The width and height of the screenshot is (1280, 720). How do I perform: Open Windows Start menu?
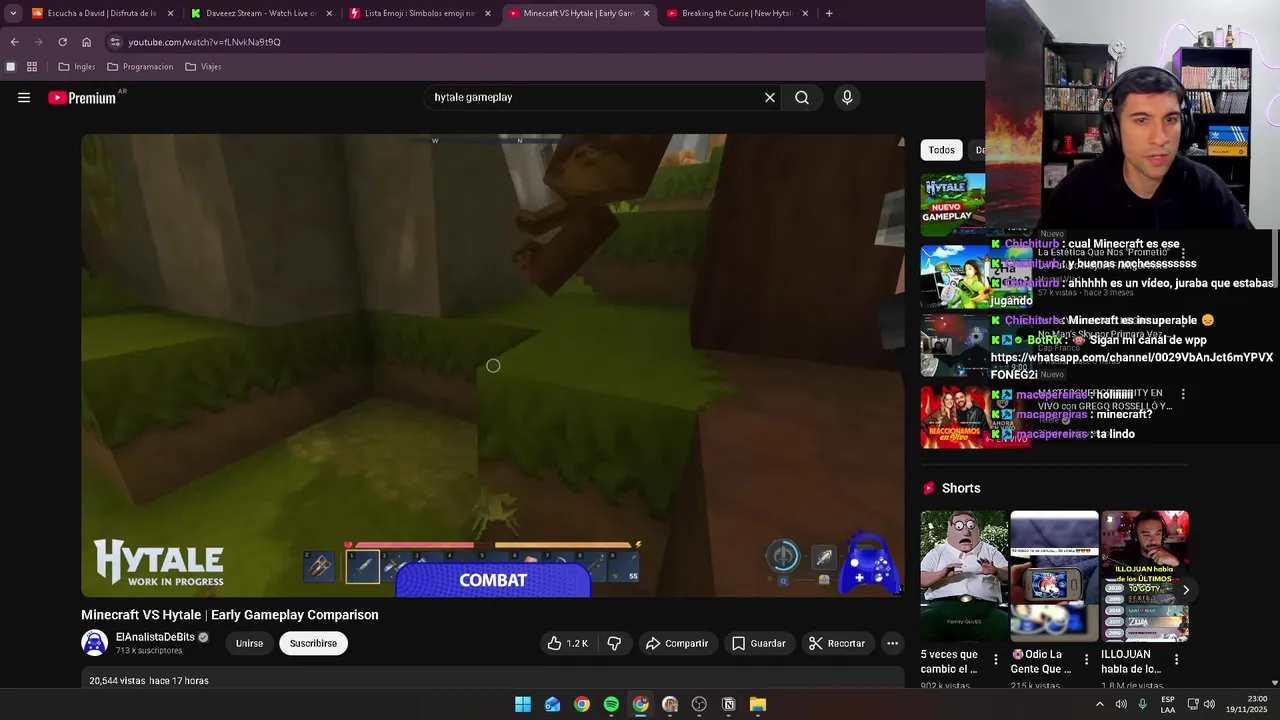click(523, 704)
